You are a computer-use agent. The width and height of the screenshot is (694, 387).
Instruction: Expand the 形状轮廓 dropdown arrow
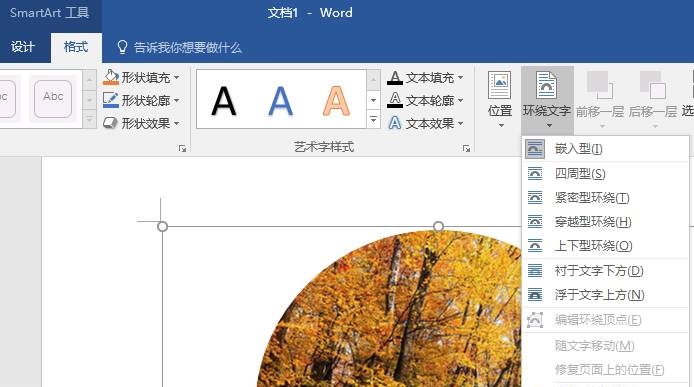[177, 101]
